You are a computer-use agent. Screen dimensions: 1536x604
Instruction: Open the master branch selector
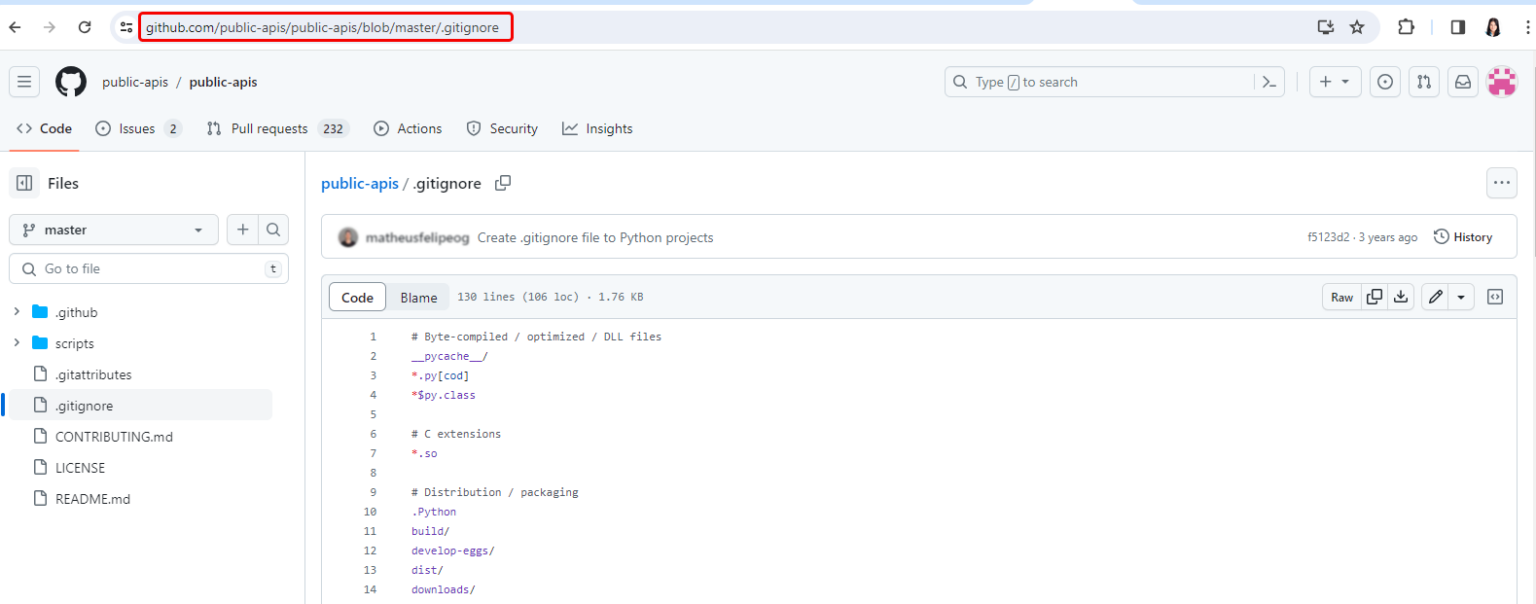[x=113, y=229]
